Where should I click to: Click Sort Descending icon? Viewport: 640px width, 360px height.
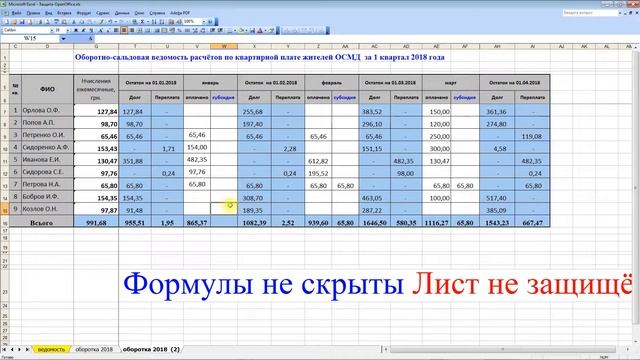click(x=162, y=22)
